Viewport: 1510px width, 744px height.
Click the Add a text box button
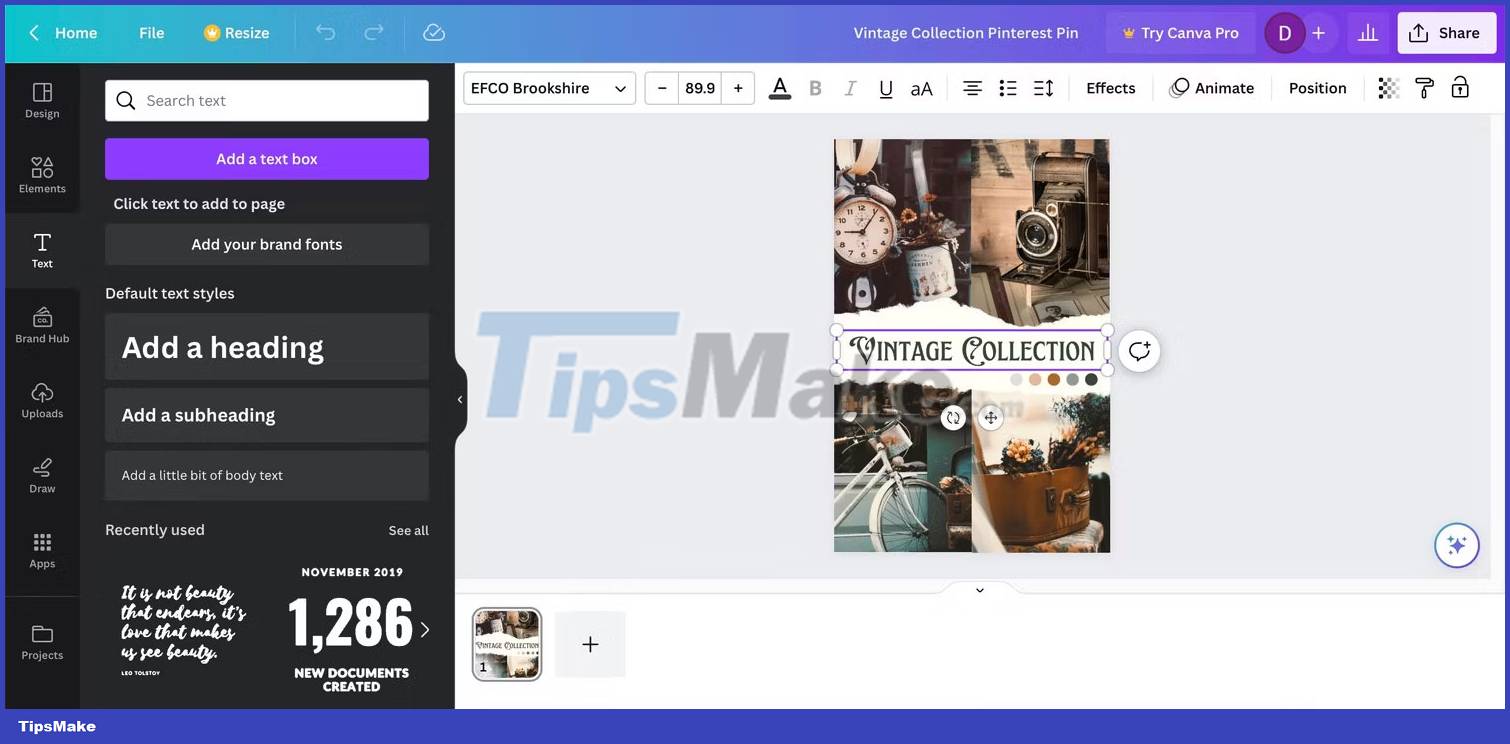tap(266, 158)
